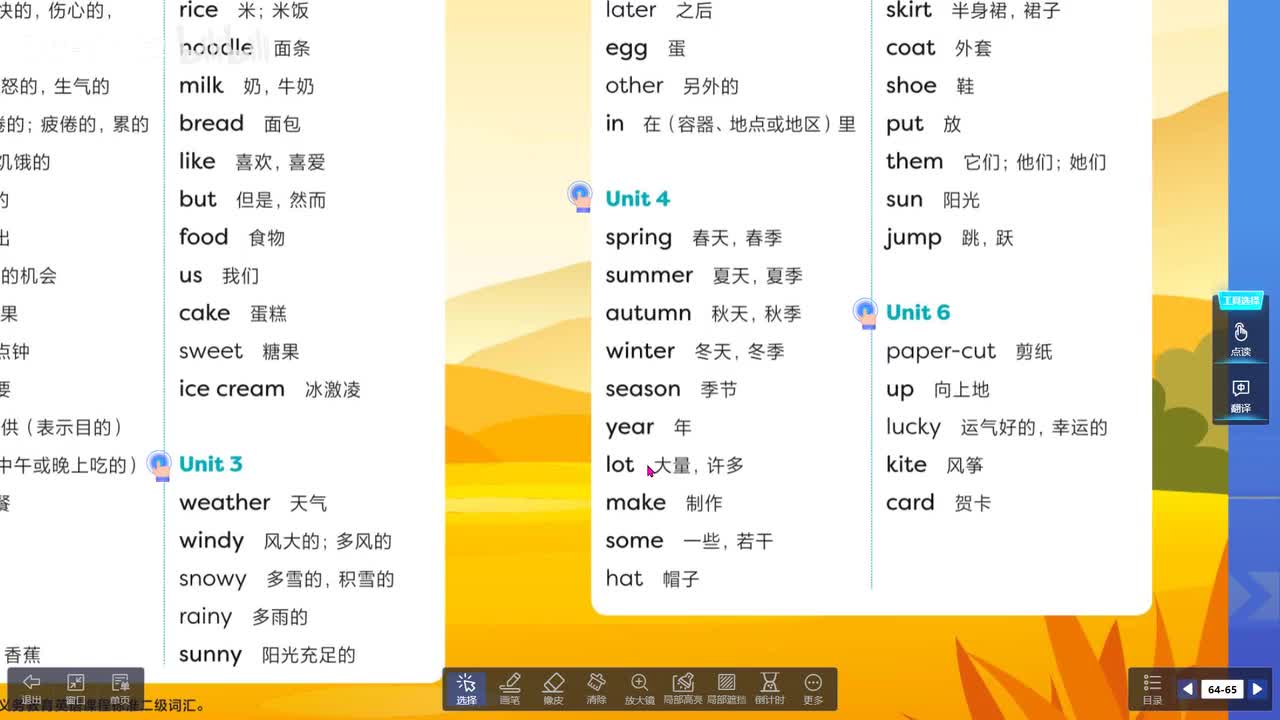The width and height of the screenshot is (1280, 720).
Task: Click the word "rainy"
Action: click(x=205, y=617)
